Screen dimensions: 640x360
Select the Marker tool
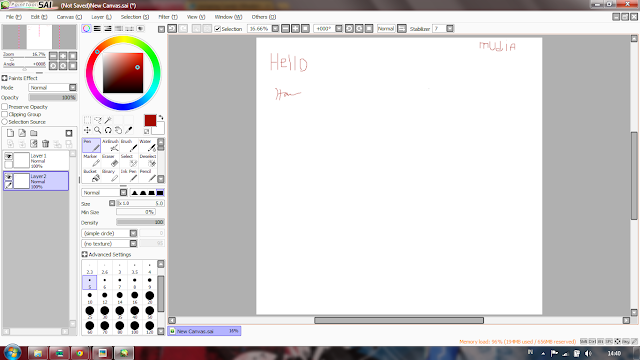pyautogui.click(x=91, y=160)
